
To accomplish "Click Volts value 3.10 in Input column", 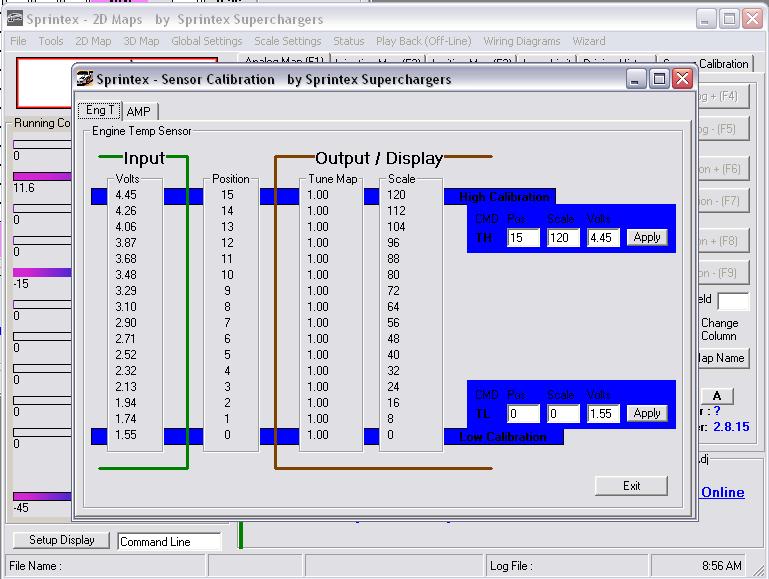I will [x=126, y=307].
